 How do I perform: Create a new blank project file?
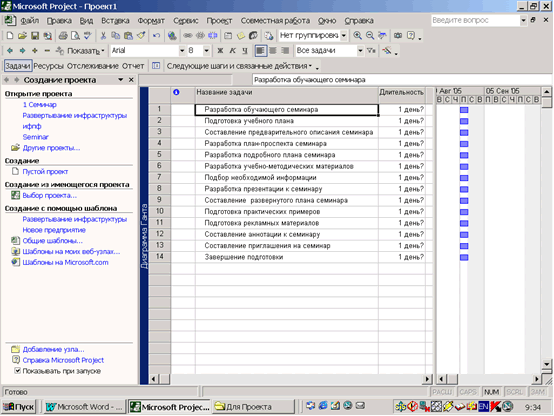(x=10, y=35)
